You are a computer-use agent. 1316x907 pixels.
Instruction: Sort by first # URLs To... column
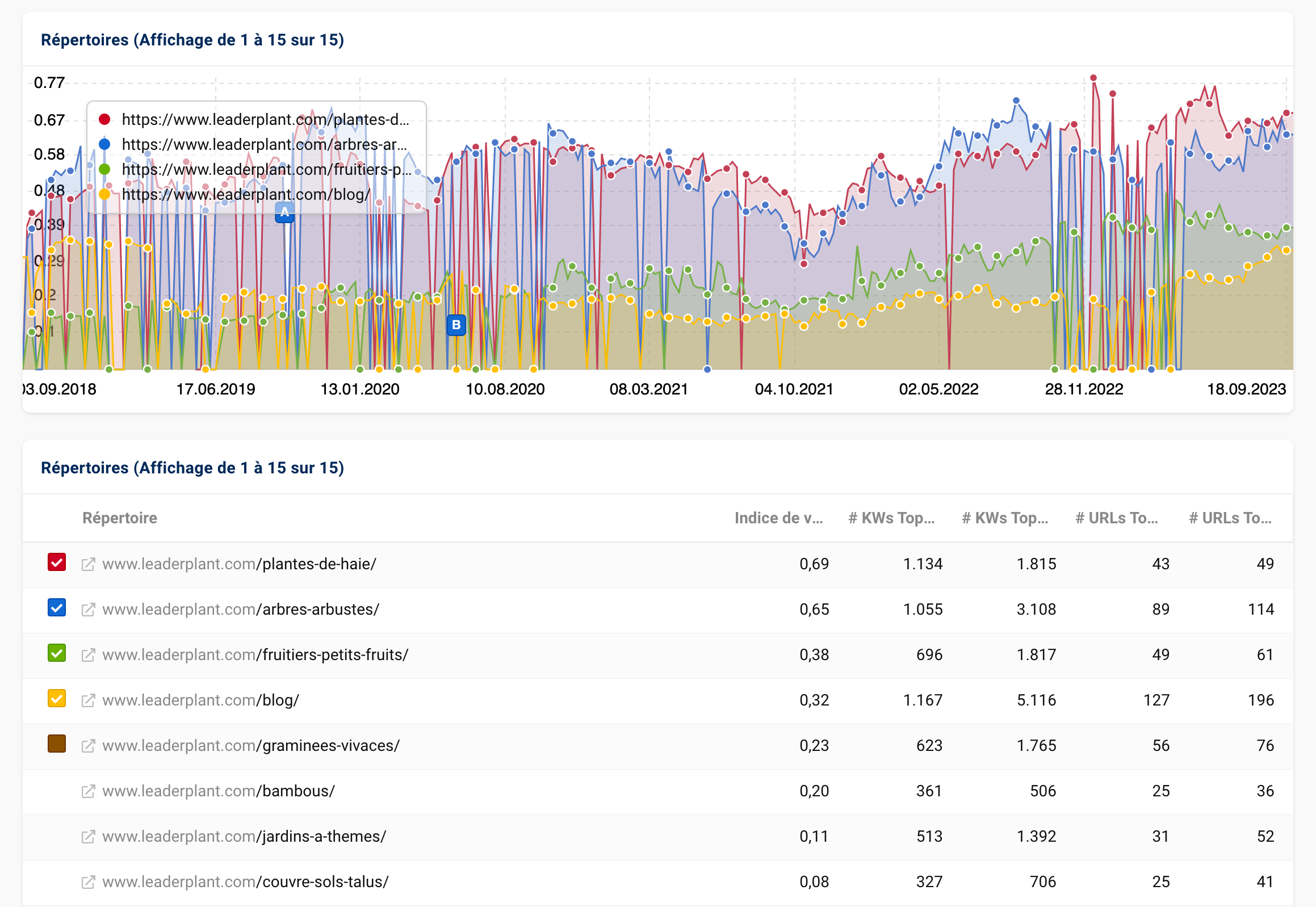1117,518
